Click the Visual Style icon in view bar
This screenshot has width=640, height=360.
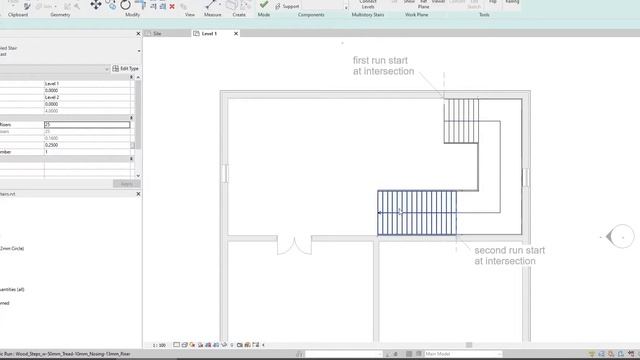point(184,345)
